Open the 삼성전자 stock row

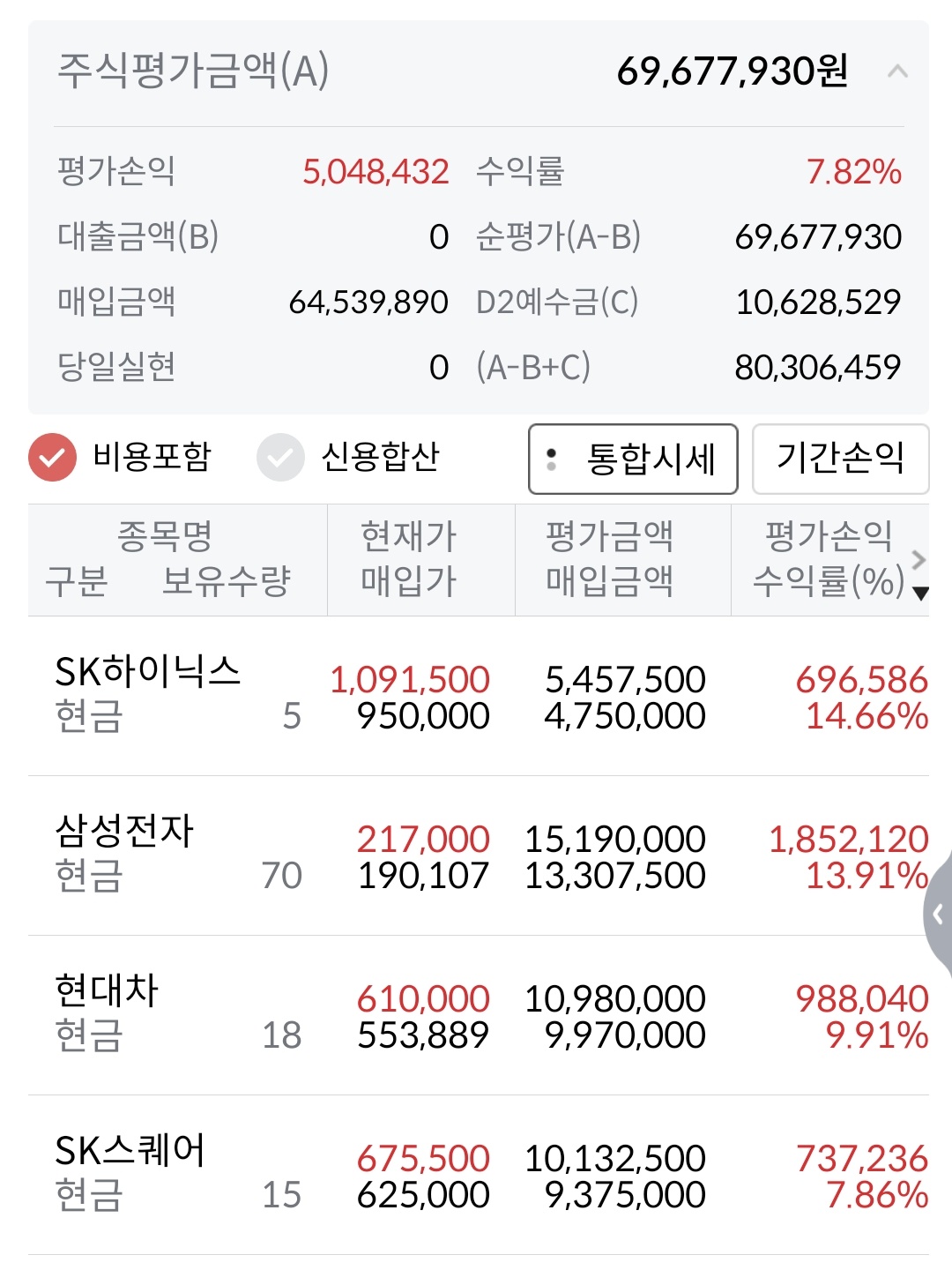pyautogui.click(x=124, y=831)
